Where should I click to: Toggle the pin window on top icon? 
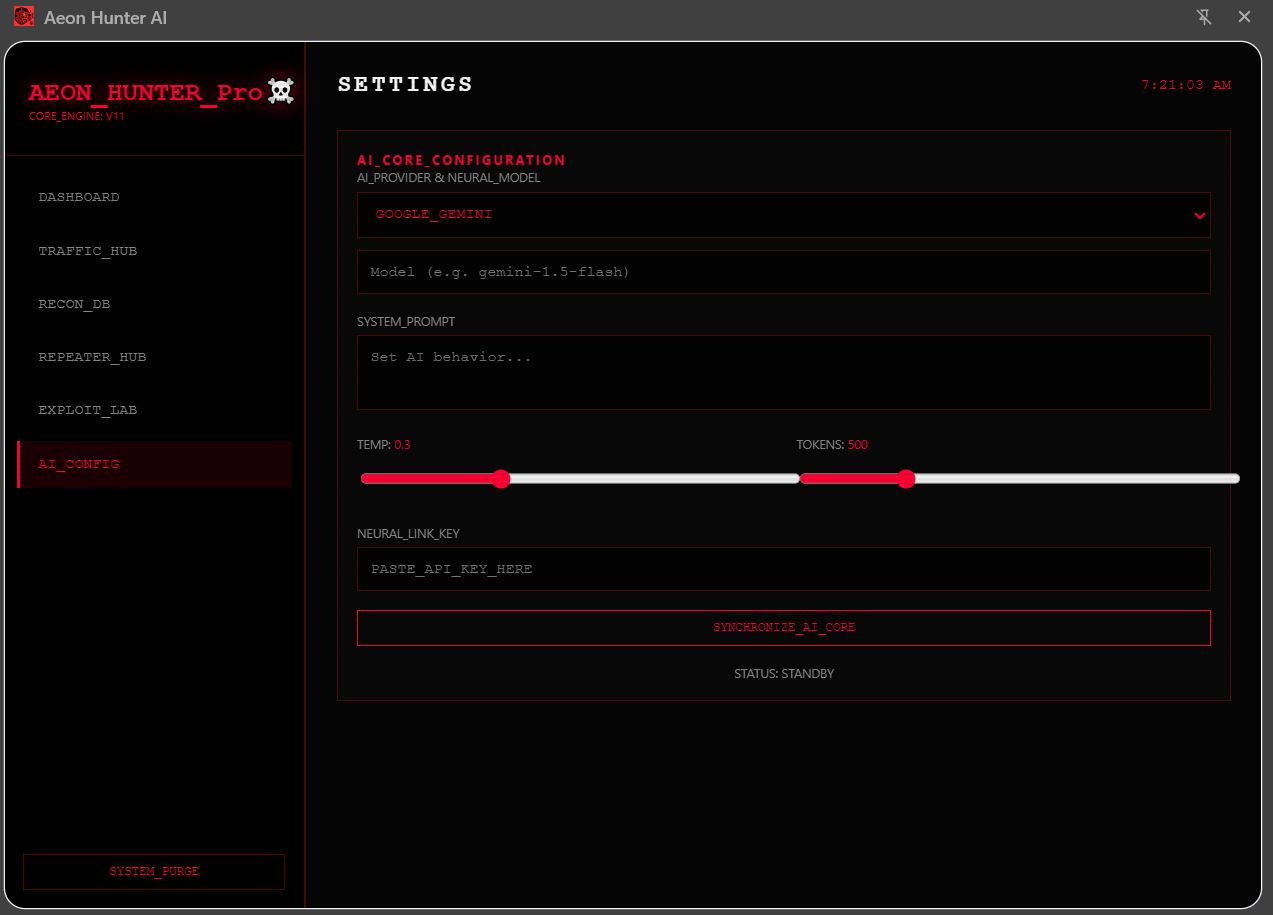click(1204, 17)
